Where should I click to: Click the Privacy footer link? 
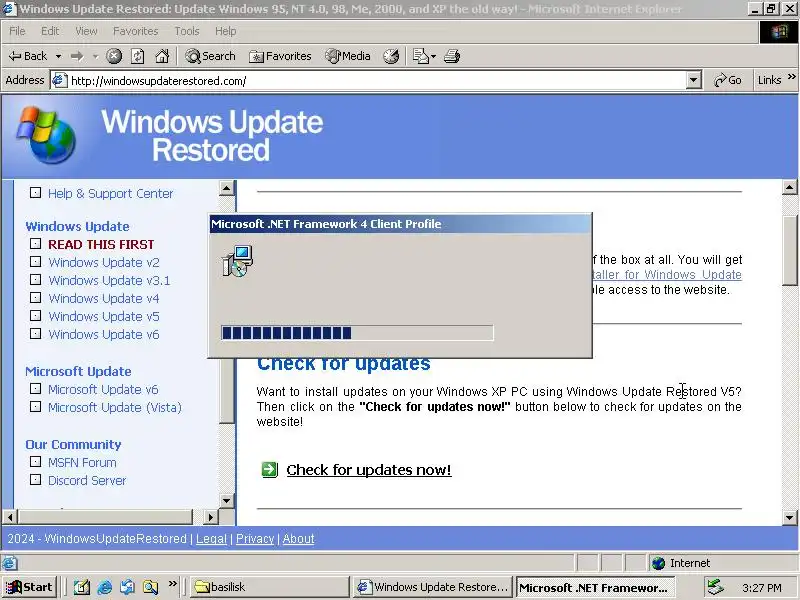click(x=255, y=539)
